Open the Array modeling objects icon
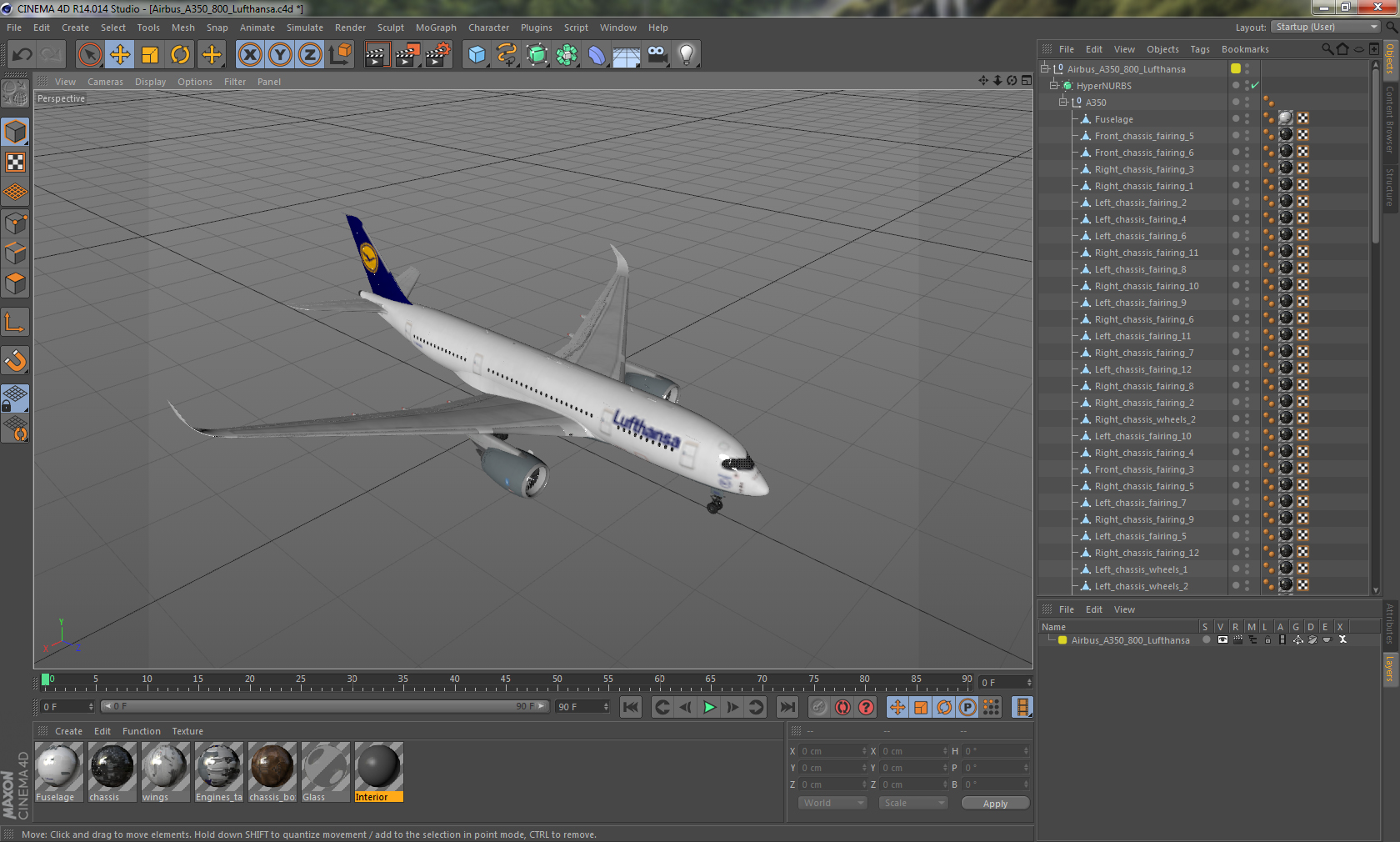 (x=567, y=55)
